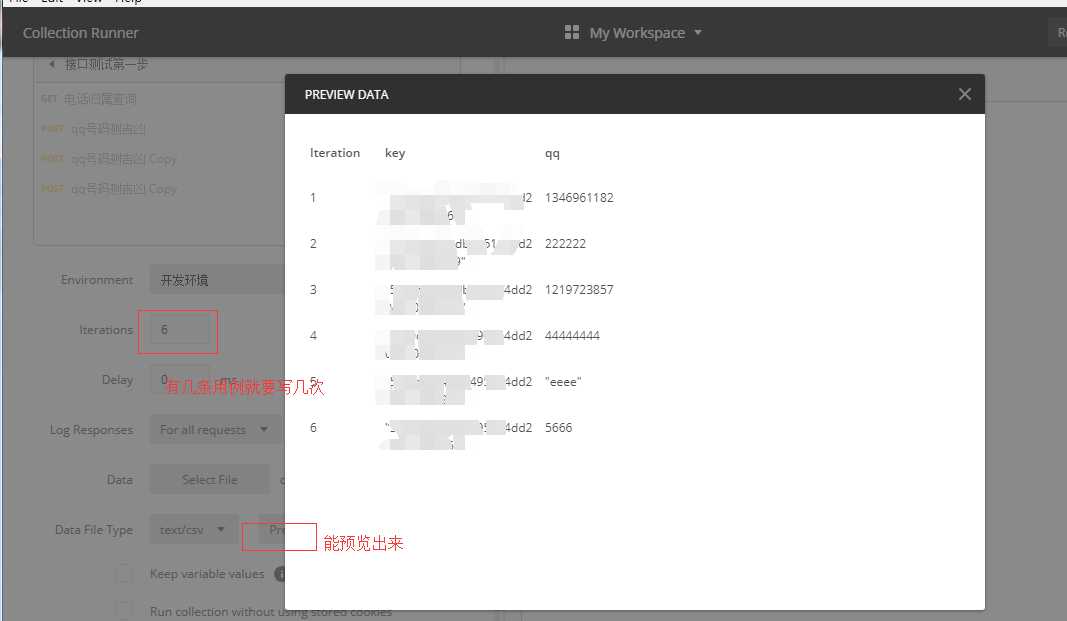Screen dimensions: 1067x621
Task: Open the Log Responses For all requests dropdown
Action: (x=215, y=430)
